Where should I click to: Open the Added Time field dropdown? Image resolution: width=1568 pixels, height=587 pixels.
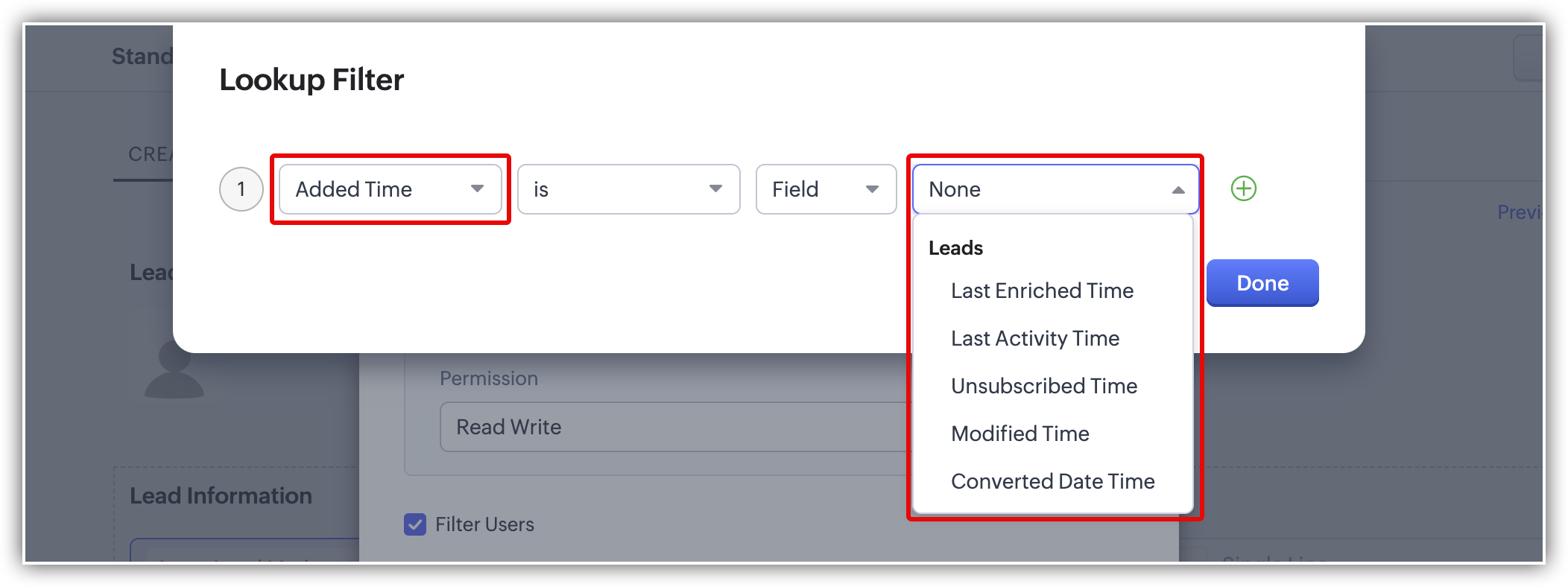[390, 189]
